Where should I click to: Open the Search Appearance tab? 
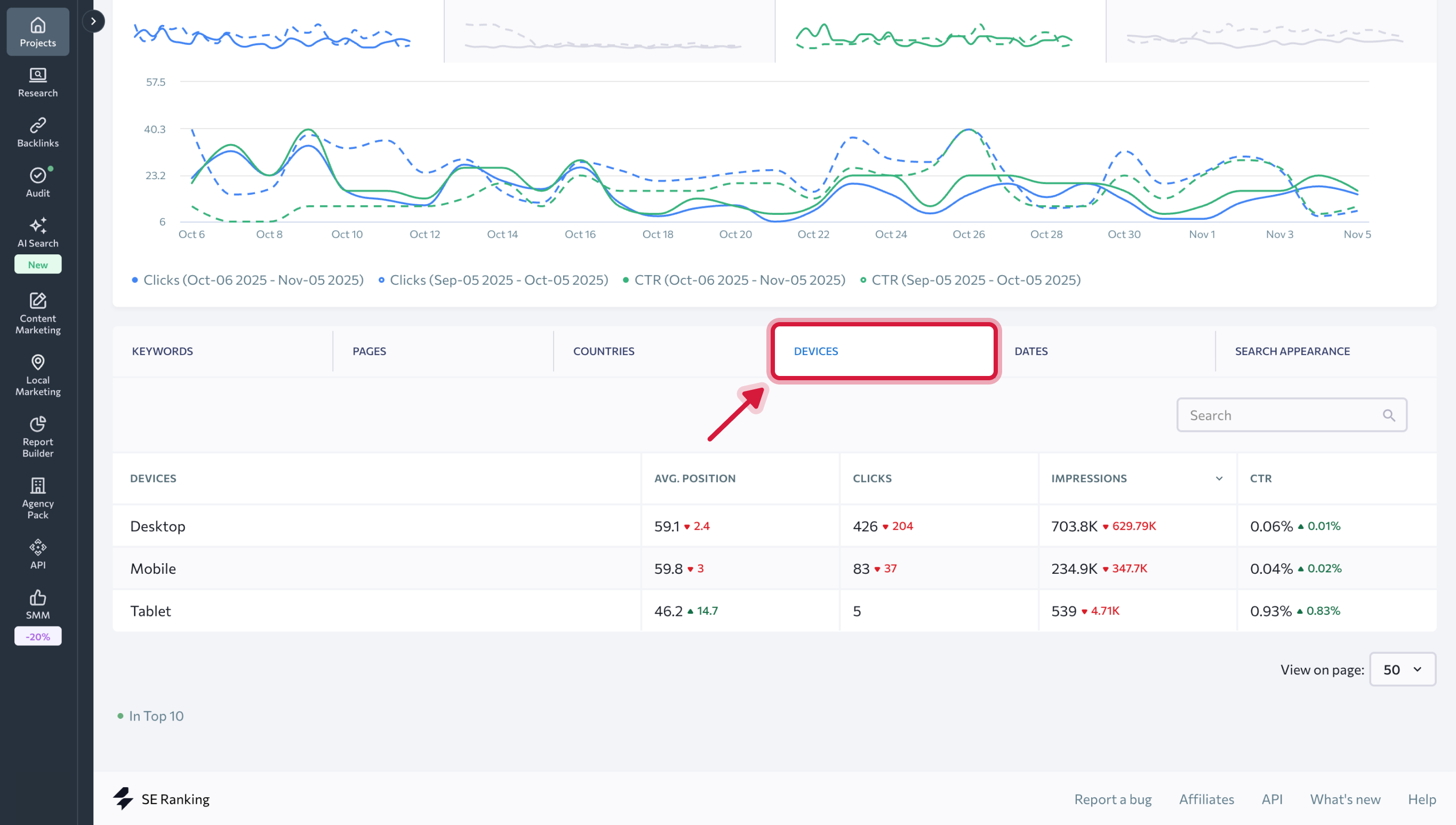point(1292,351)
